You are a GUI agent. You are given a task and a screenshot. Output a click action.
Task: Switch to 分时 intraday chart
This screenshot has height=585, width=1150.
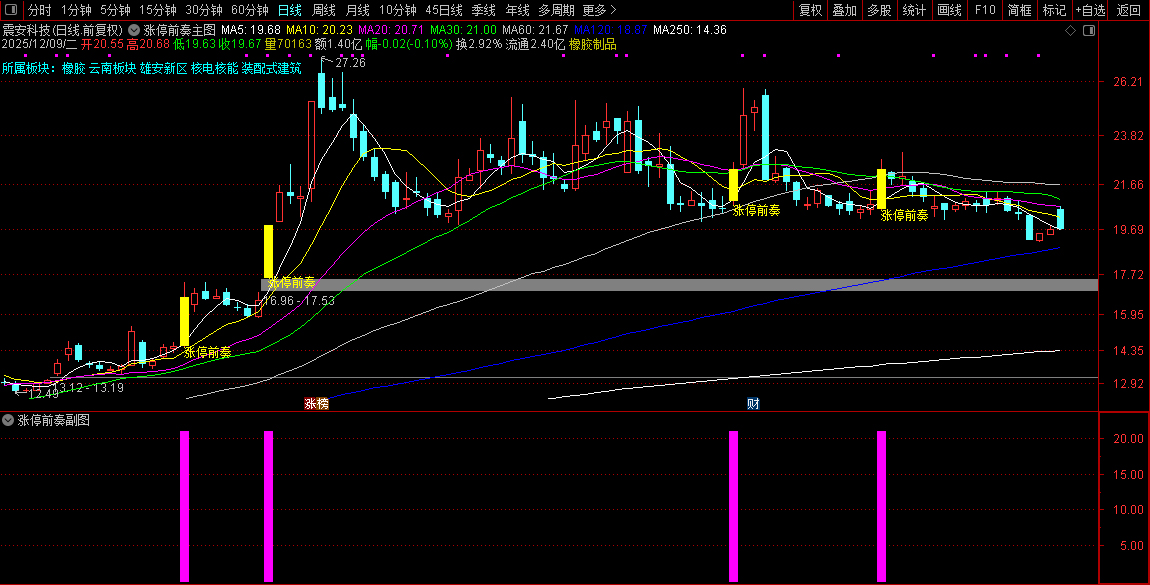[x=40, y=10]
